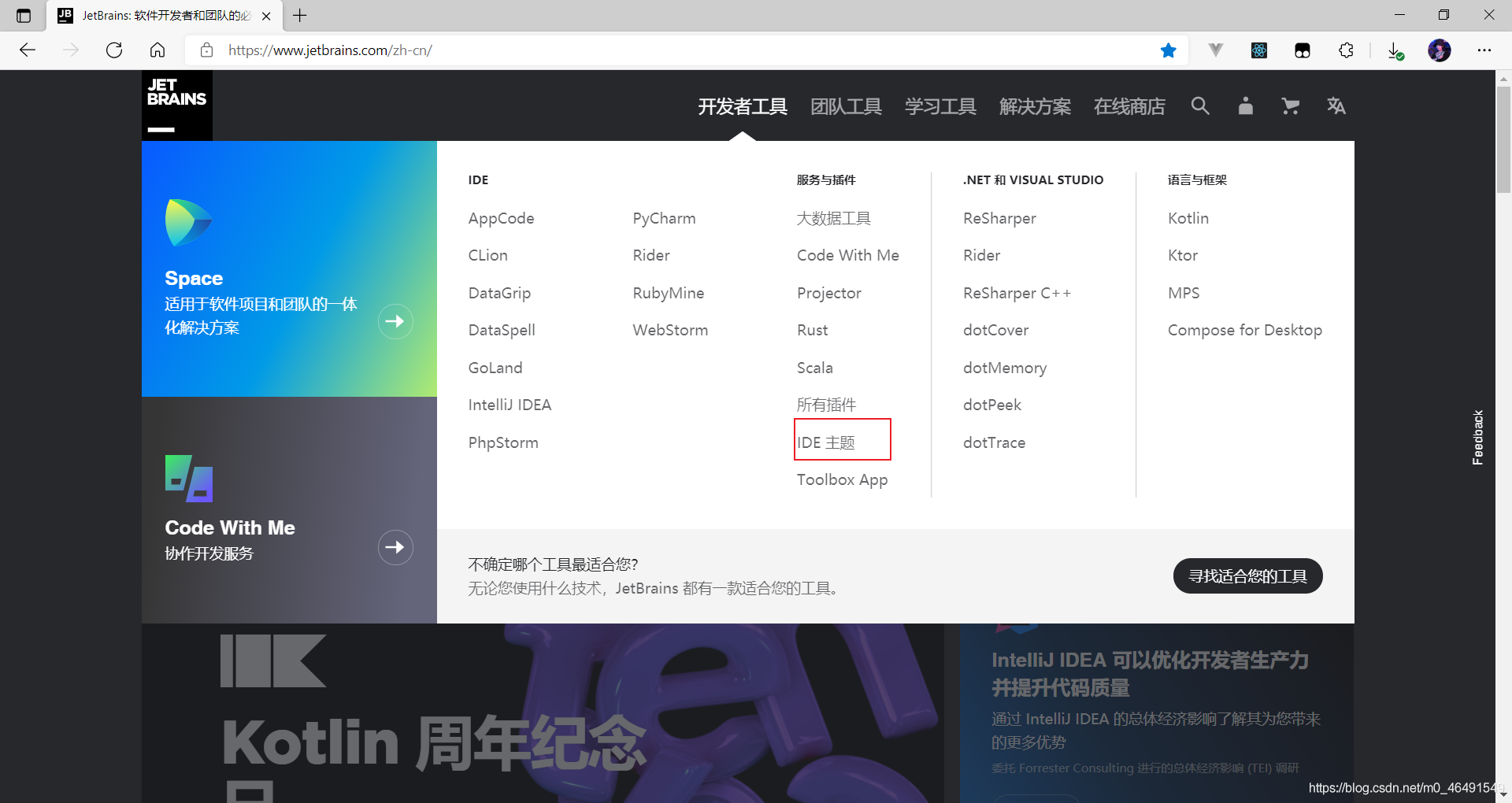Open the Kotlin language link
Screen dimensions: 1512x803
(x=1188, y=218)
